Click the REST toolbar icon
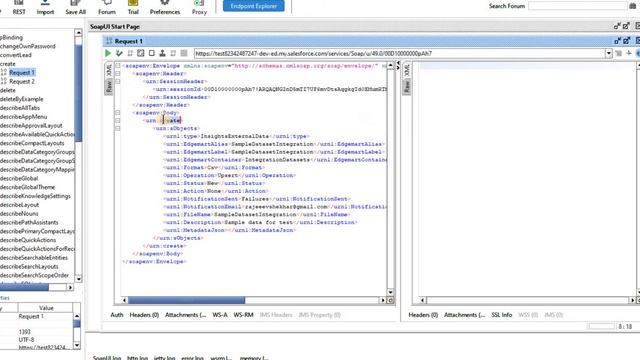This screenshot has width=640, height=360. click(19, 7)
